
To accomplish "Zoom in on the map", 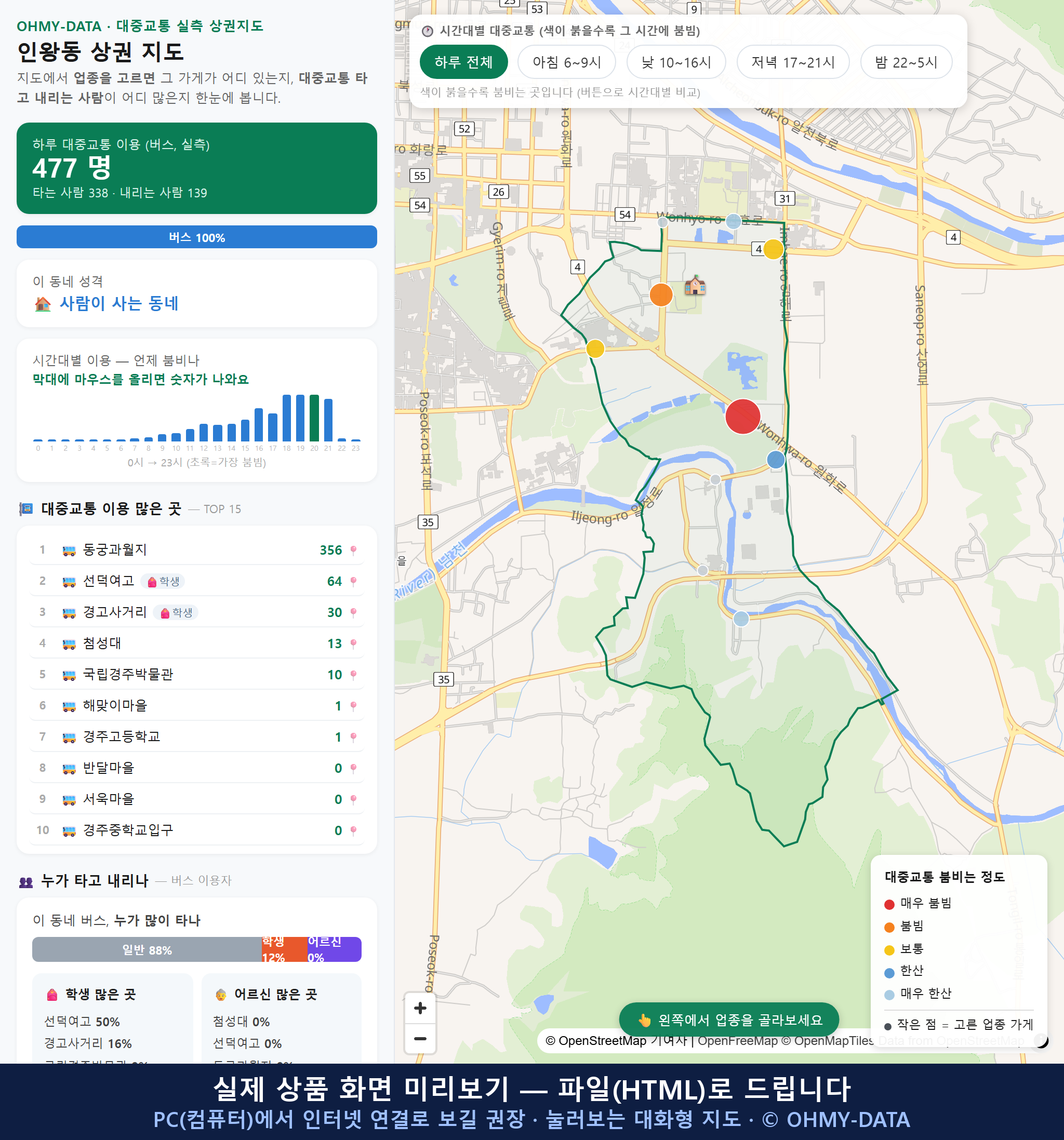I will 420,1008.
